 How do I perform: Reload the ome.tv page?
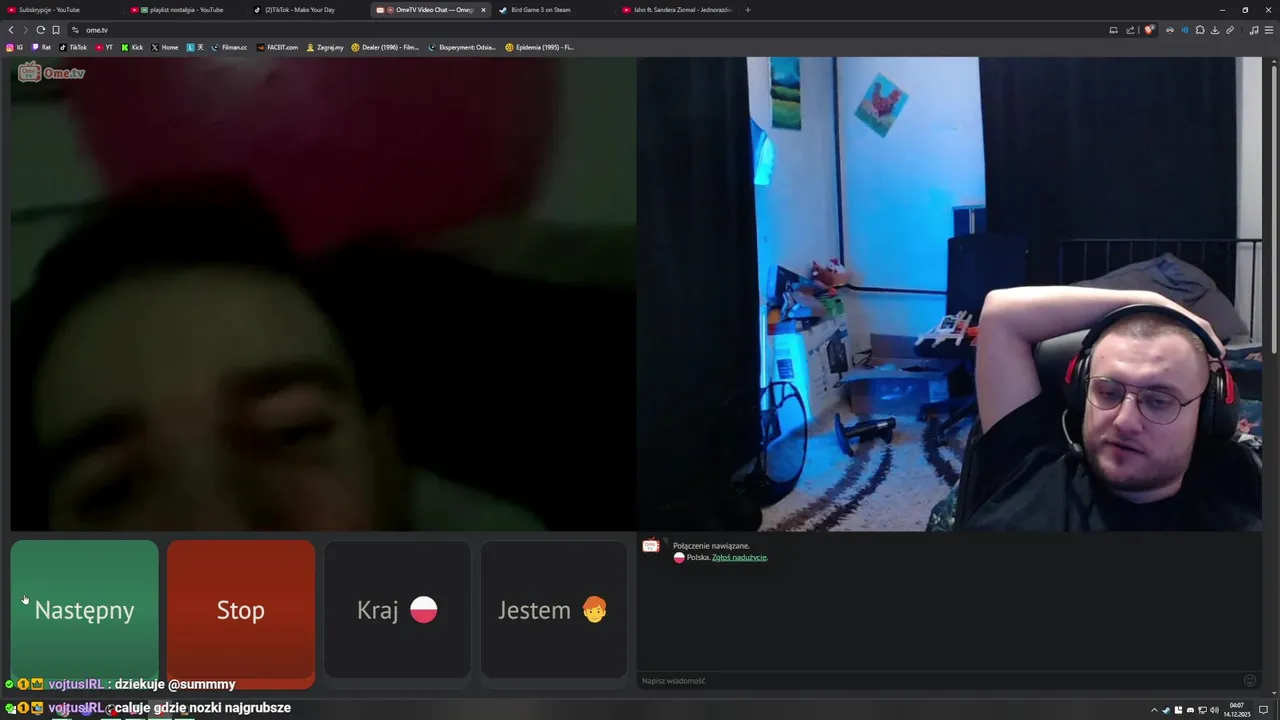point(41,30)
